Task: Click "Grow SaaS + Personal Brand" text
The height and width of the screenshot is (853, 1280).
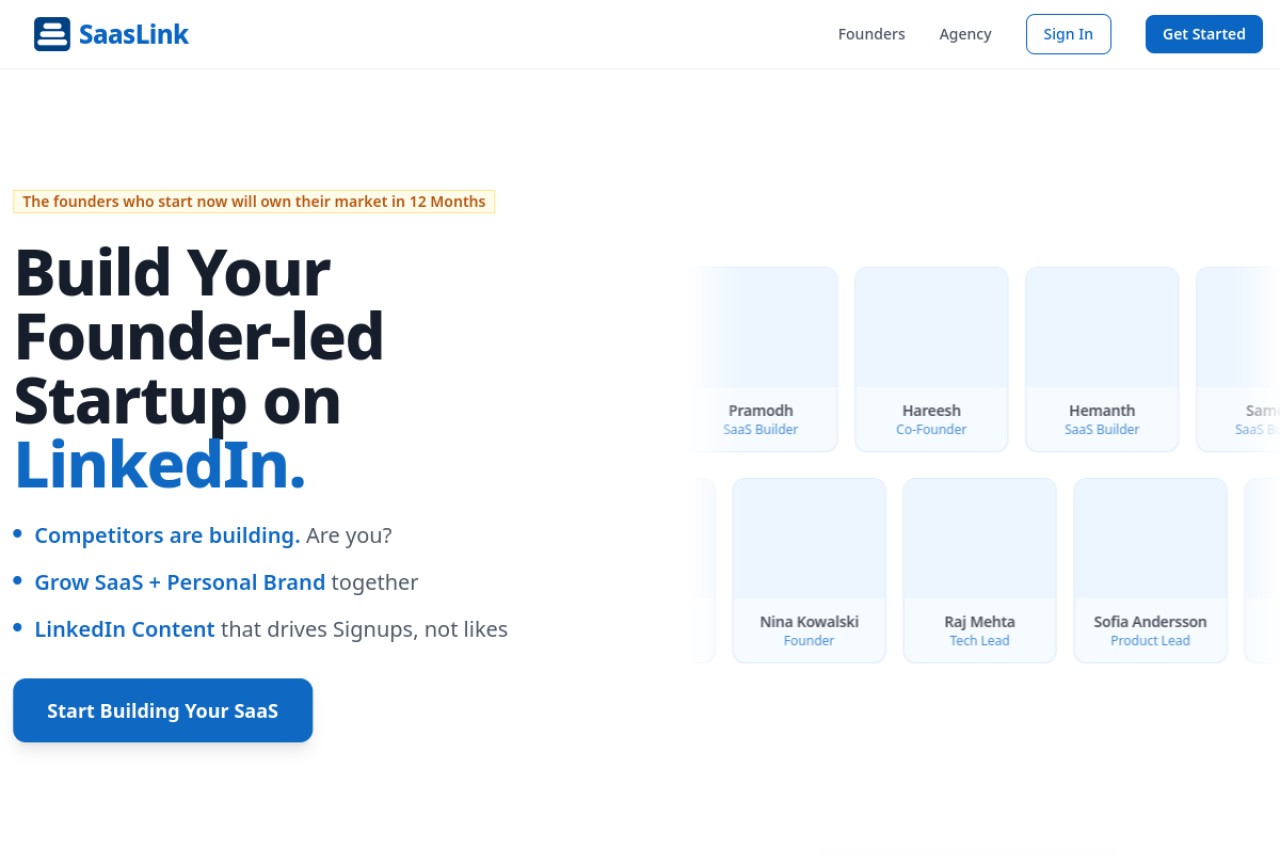Action: [x=180, y=582]
